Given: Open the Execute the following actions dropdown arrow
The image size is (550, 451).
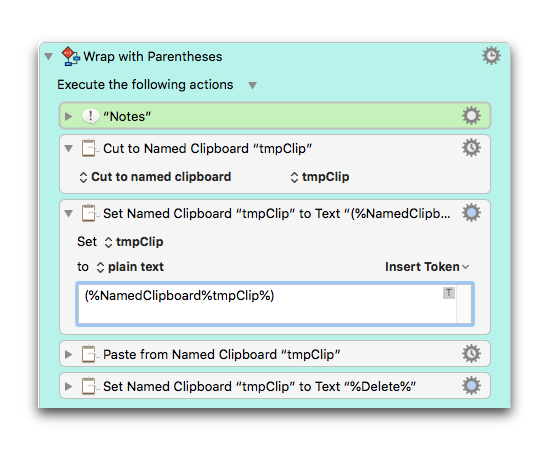Looking at the screenshot, I should [253, 85].
